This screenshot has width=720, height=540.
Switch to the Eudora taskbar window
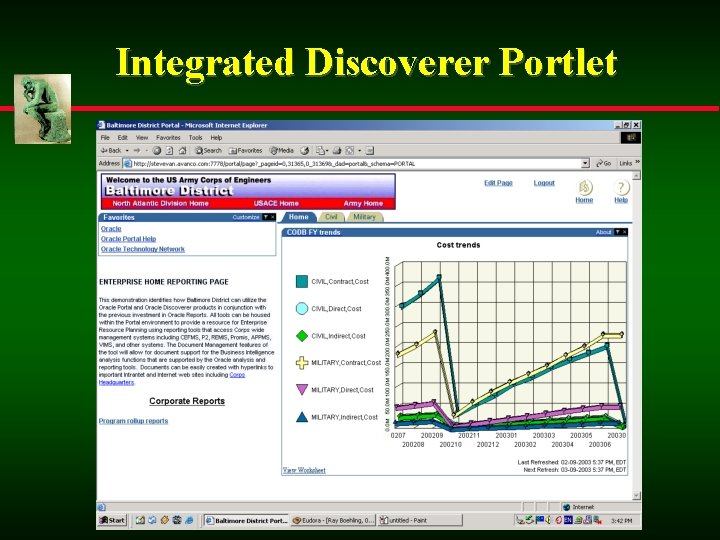pos(333,520)
